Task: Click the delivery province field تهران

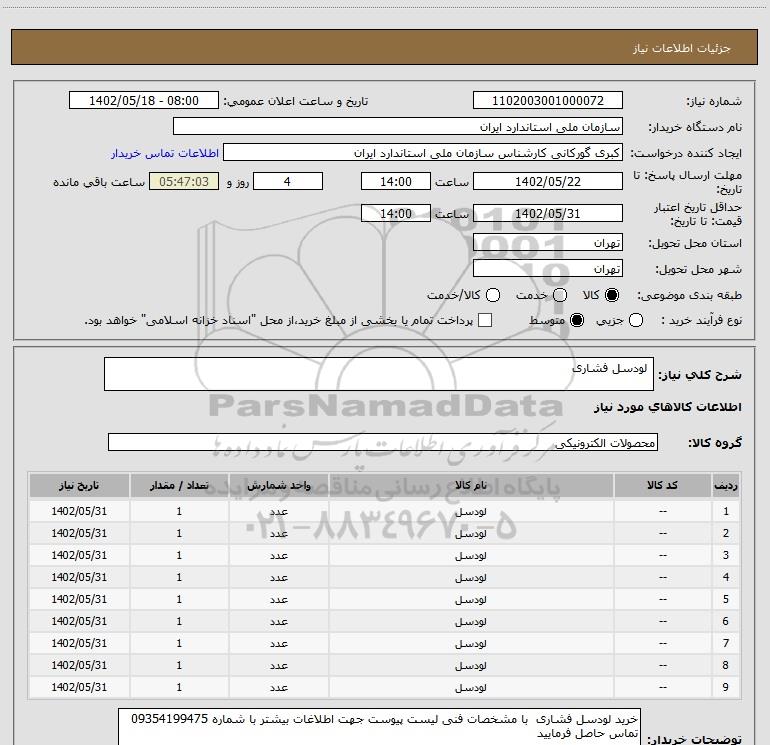Action: 548,243
